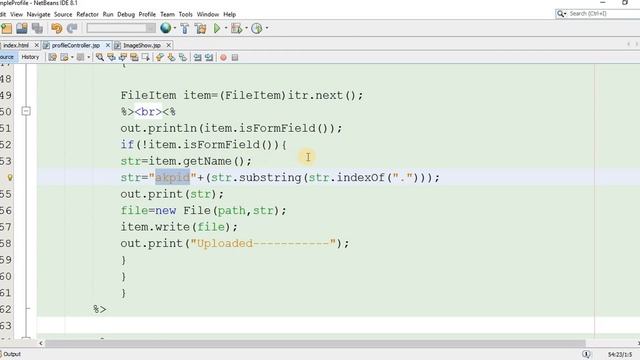Start Macro Recording red circle icon
This screenshot has width=640, height=360.
pyautogui.click(x=223, y=58)
